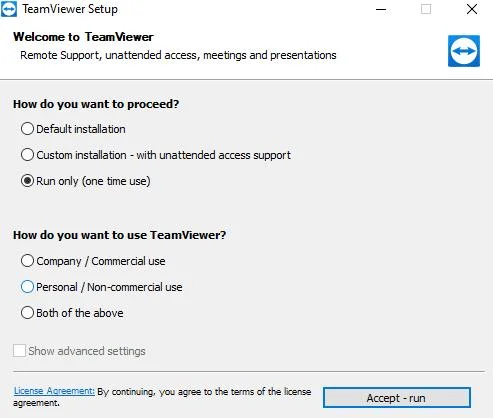Click the greyed-out maximize window button
The width and height of the screenshot is (493, 418).
(426, 9)
